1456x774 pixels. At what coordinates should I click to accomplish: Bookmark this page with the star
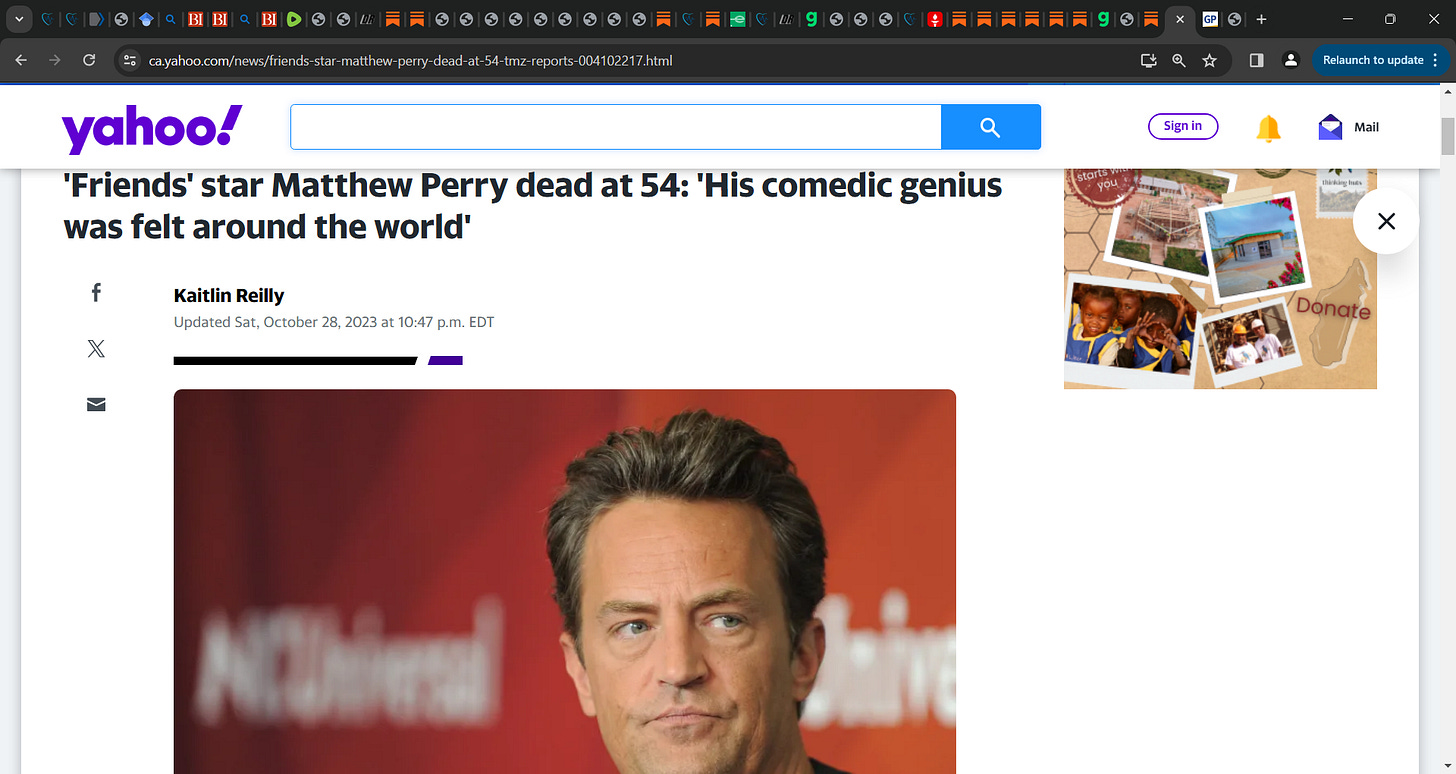point(1209,60)
